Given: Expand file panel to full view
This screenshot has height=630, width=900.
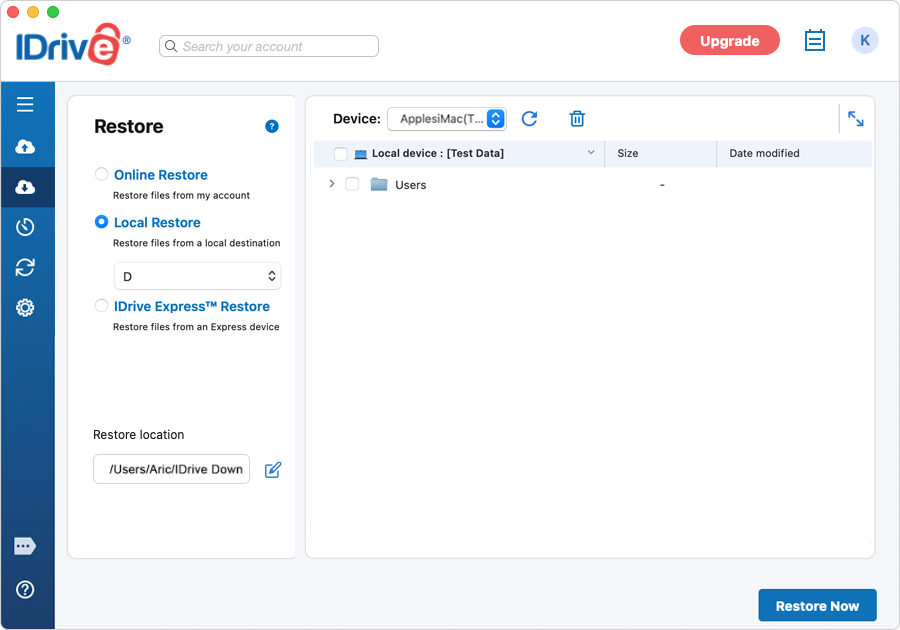Looking at the screenshot, I should click(x=856, y=119).
